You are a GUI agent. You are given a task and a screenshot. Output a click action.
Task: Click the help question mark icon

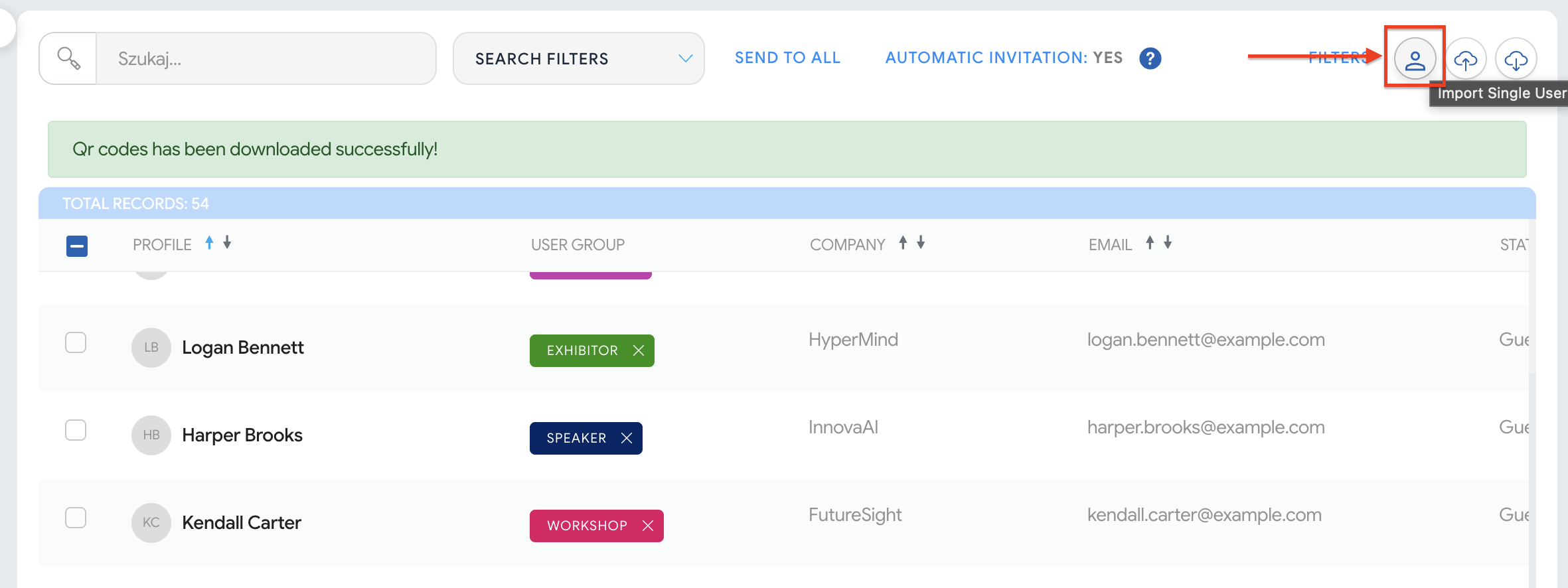point(1150,58)
